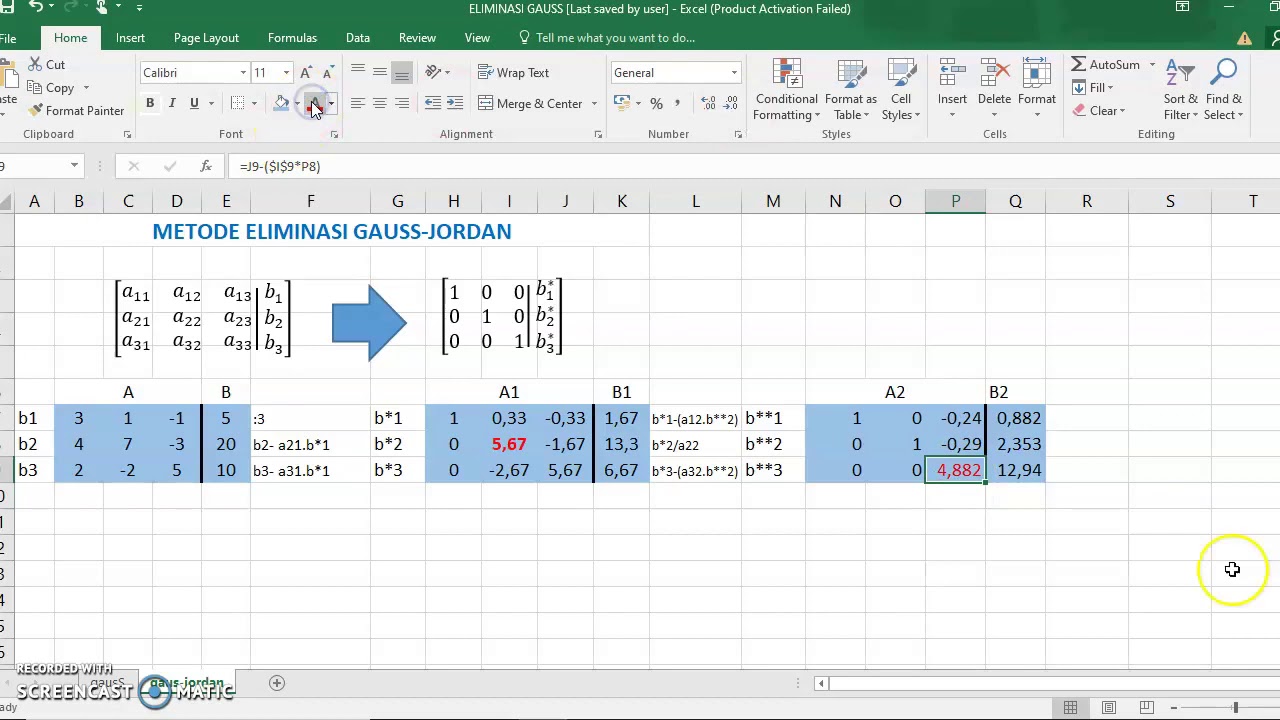Screen dimensions: 1280x720
Task: Apply percent style format
Action: (656, 103)
